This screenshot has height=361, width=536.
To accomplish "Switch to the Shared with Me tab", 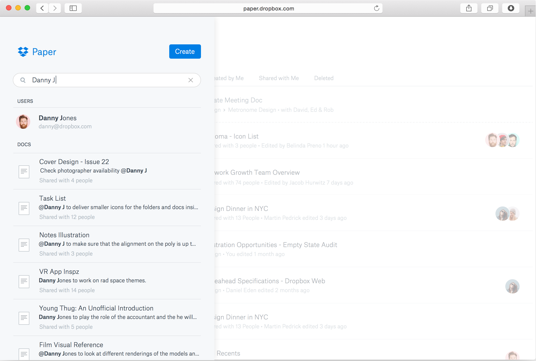I will click(279, 78).
